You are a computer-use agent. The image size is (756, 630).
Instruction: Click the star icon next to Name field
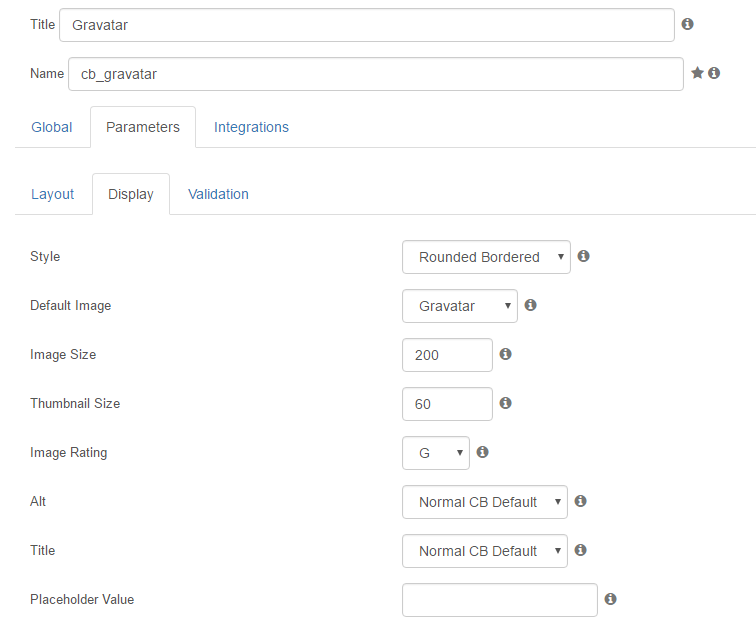[697, 73]
